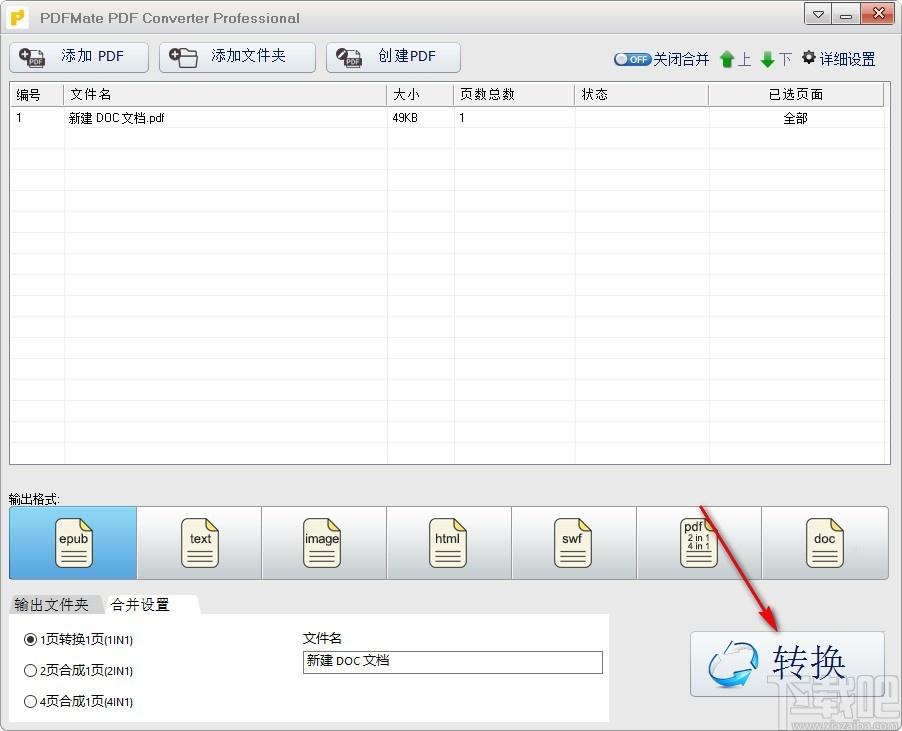902x731 pixels.
Task: Select file row 新建 DOC 文档.pdf
Action: (446, 118)
